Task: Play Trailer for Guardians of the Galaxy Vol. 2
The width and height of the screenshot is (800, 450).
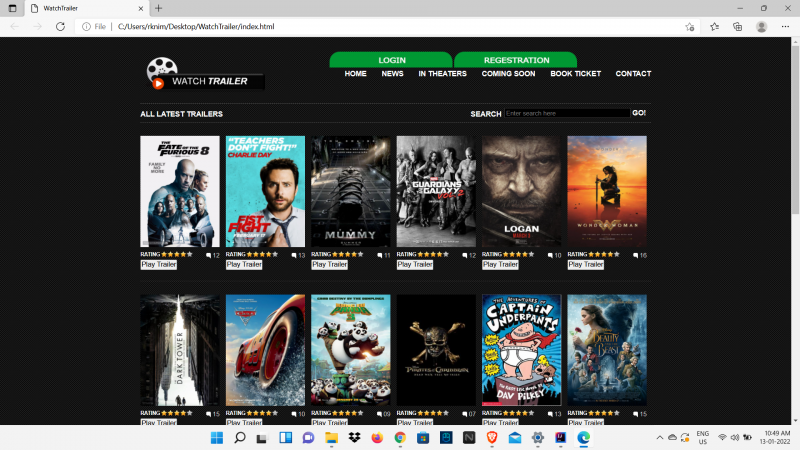Action: [415, 265]
